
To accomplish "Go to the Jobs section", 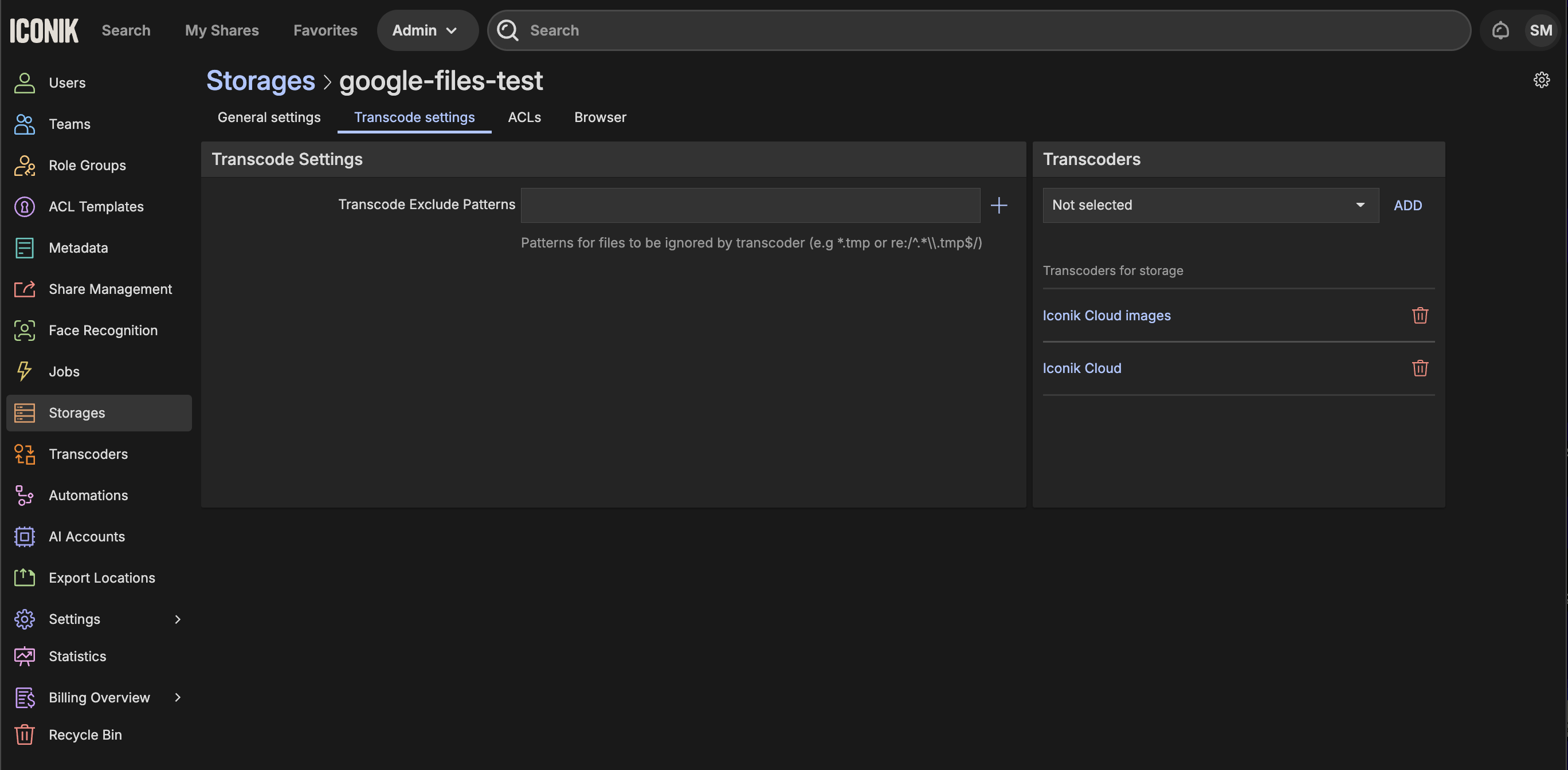I will pyautogui.click(x=63, y=371).
